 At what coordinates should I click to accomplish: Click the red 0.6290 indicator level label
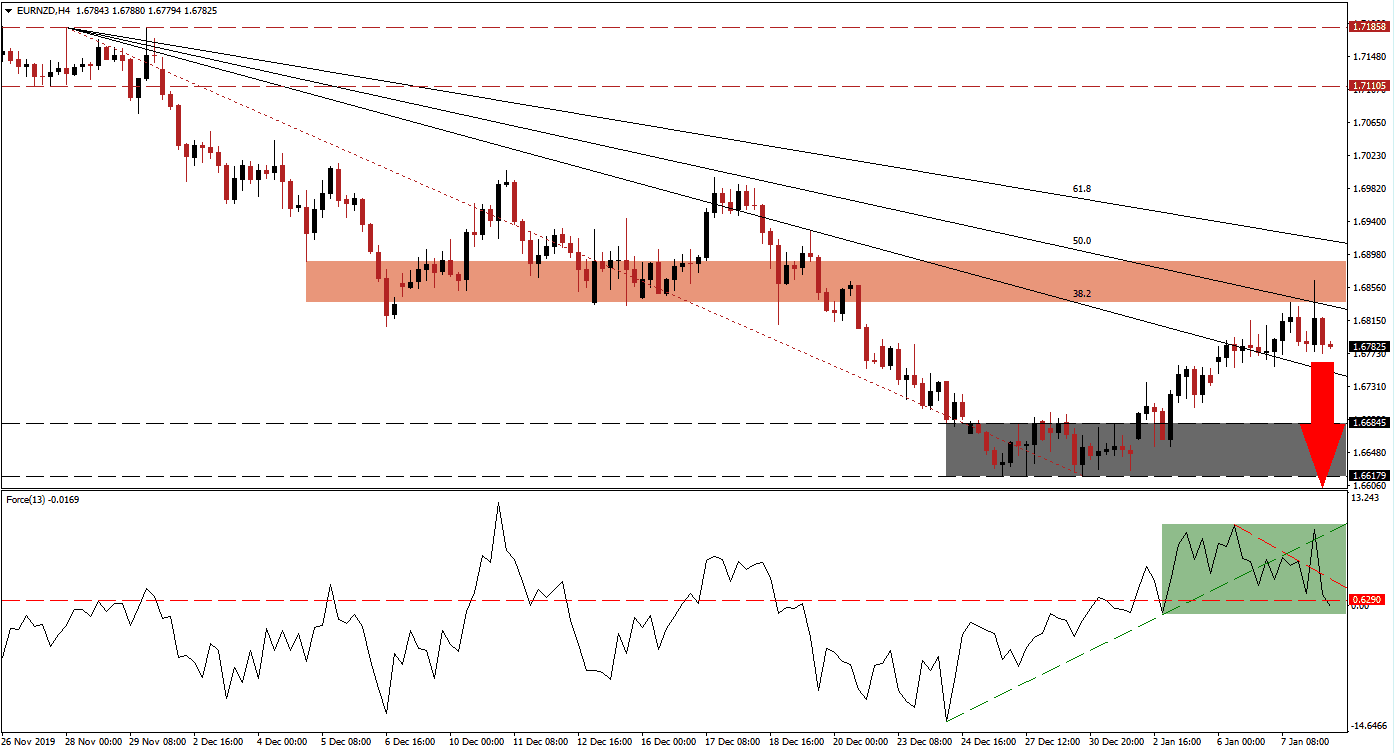tap(1366, 600)
